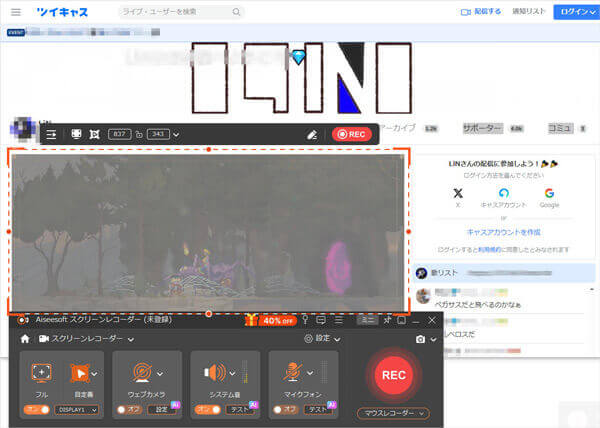Click the ツイキャス logo

tap(62, 12)
